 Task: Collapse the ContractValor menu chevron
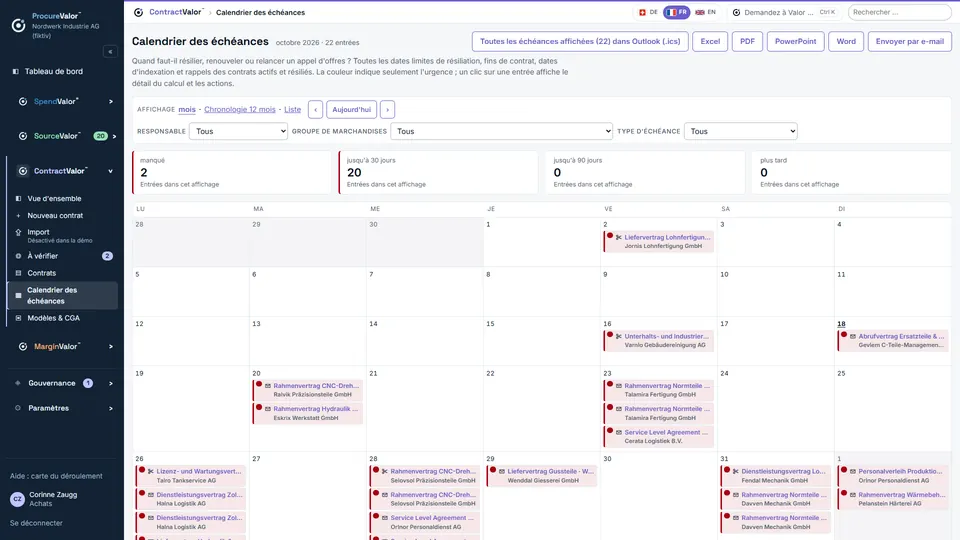point(111,171)
